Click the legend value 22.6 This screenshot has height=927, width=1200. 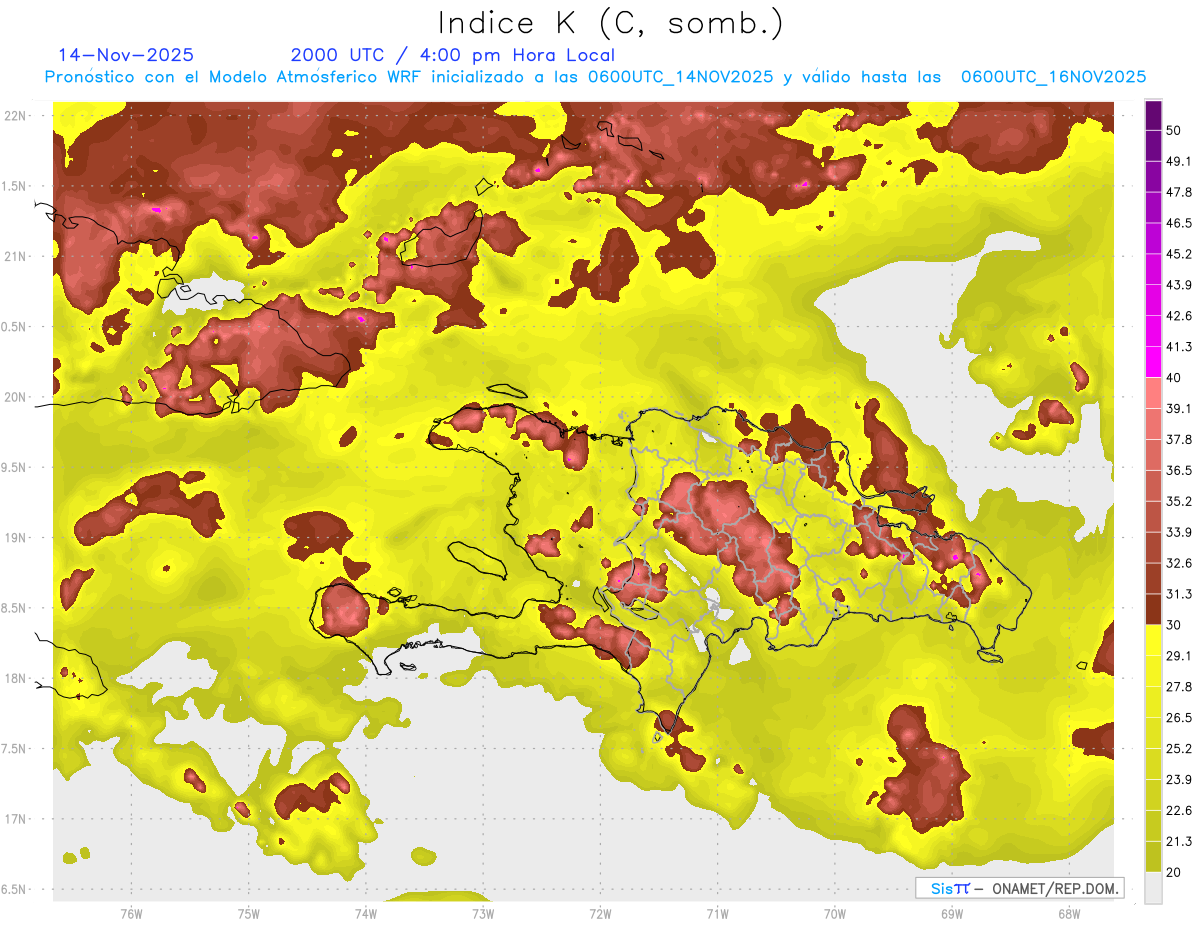1179,811
